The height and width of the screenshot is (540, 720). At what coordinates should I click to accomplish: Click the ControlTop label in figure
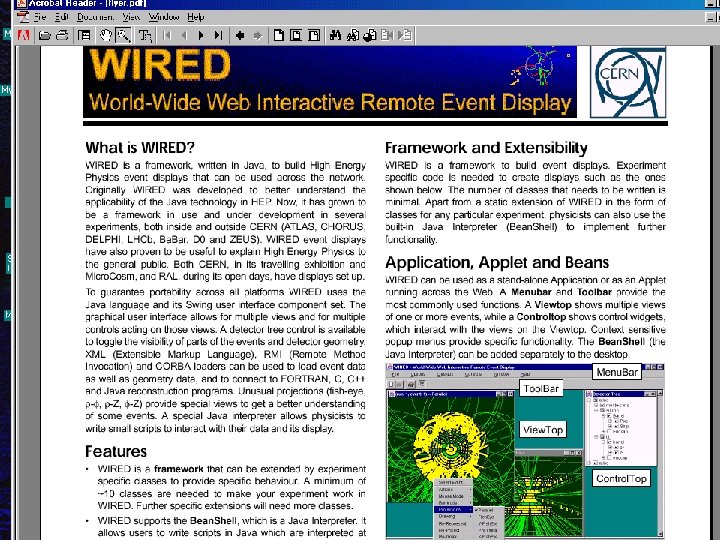[x=621, y=479]
